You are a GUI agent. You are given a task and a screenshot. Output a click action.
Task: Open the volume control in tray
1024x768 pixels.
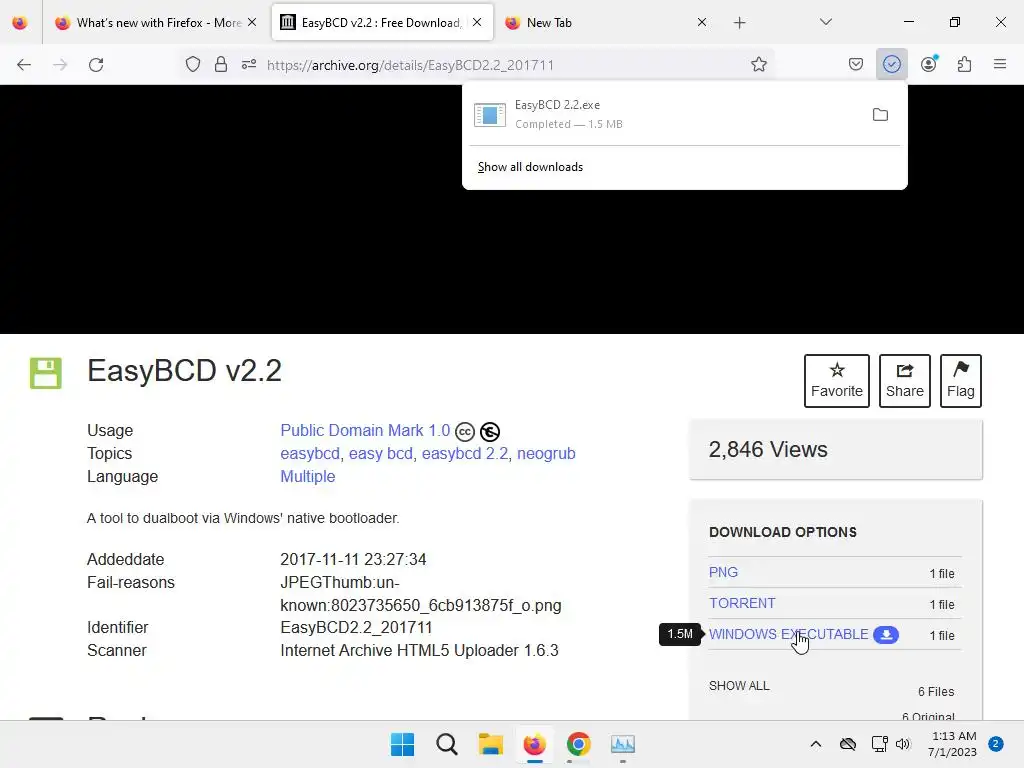pos(903,744)
